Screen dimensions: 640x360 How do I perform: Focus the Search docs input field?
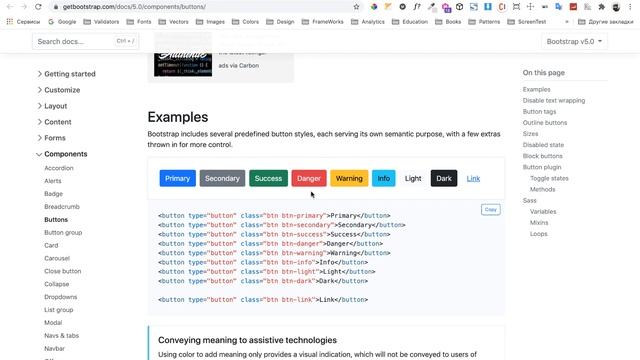[x=85, y=41]
